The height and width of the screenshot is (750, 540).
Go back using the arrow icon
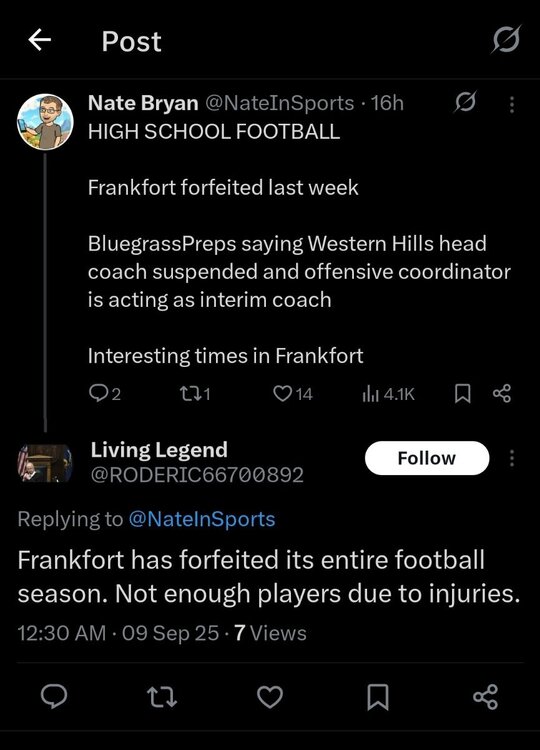40,40
